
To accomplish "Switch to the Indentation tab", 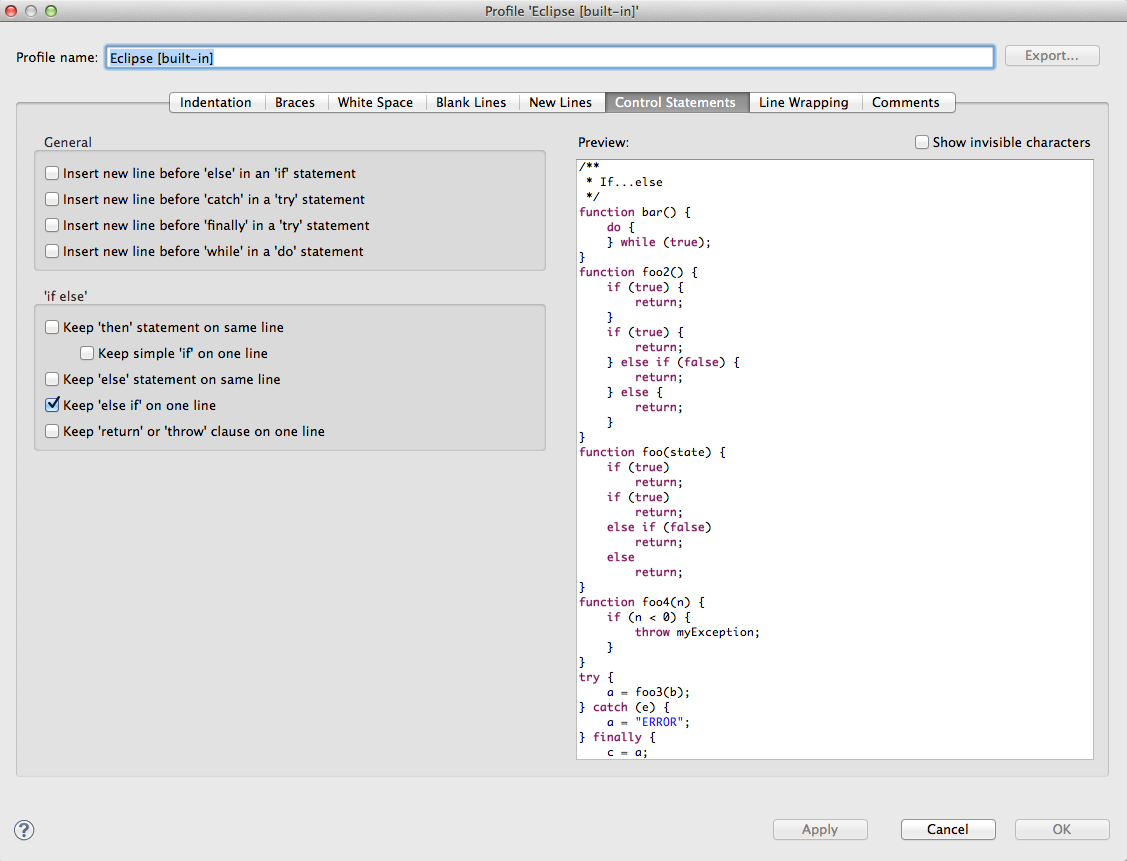I will (216, 102).
